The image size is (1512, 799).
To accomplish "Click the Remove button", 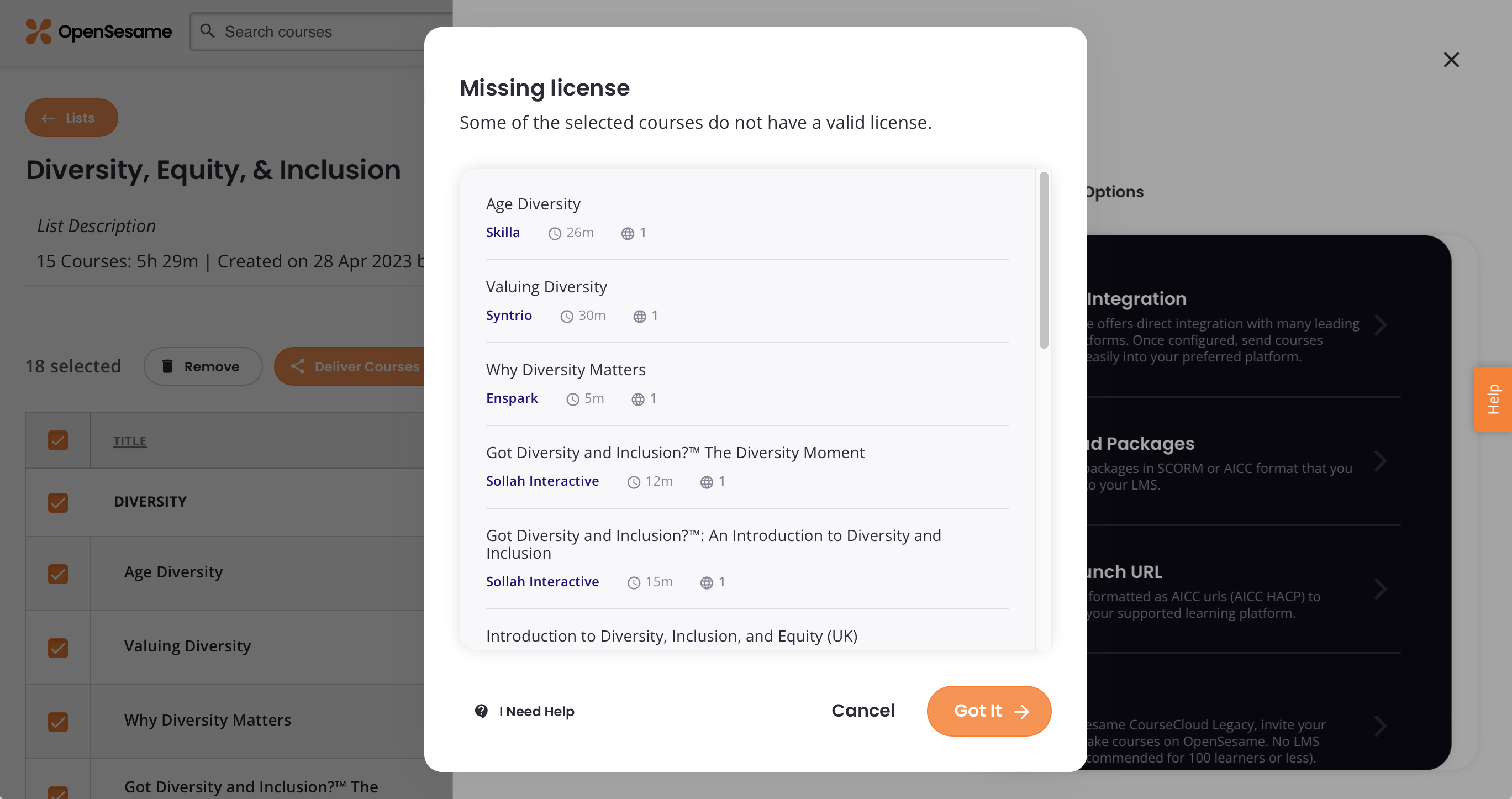I will click(x=203, y=366).
